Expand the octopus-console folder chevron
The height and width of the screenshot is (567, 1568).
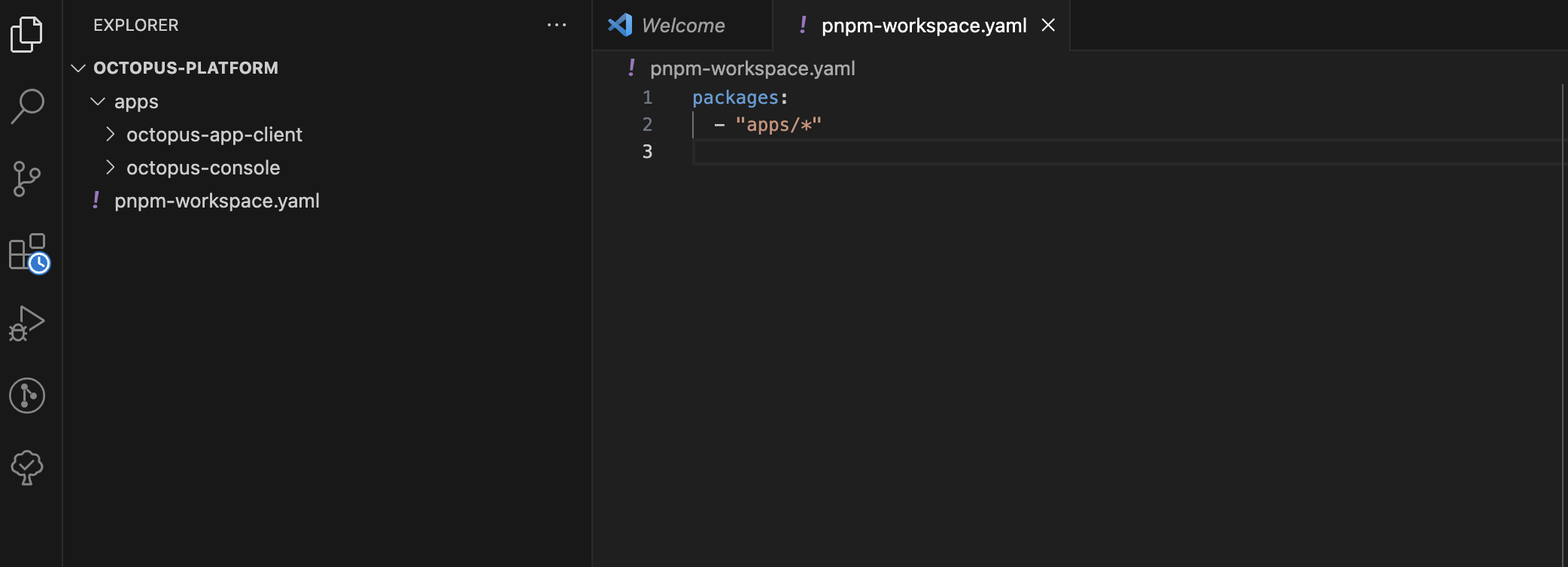coord(111,167)
